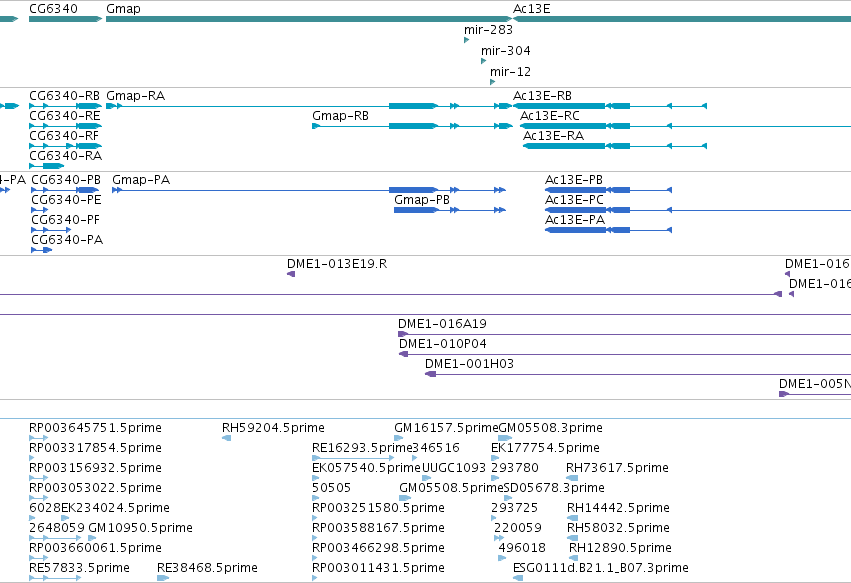This screenshot has height=583, width=851.
Task: Click the mir-304 arrow glyph
Action: [x=483, y=61]
